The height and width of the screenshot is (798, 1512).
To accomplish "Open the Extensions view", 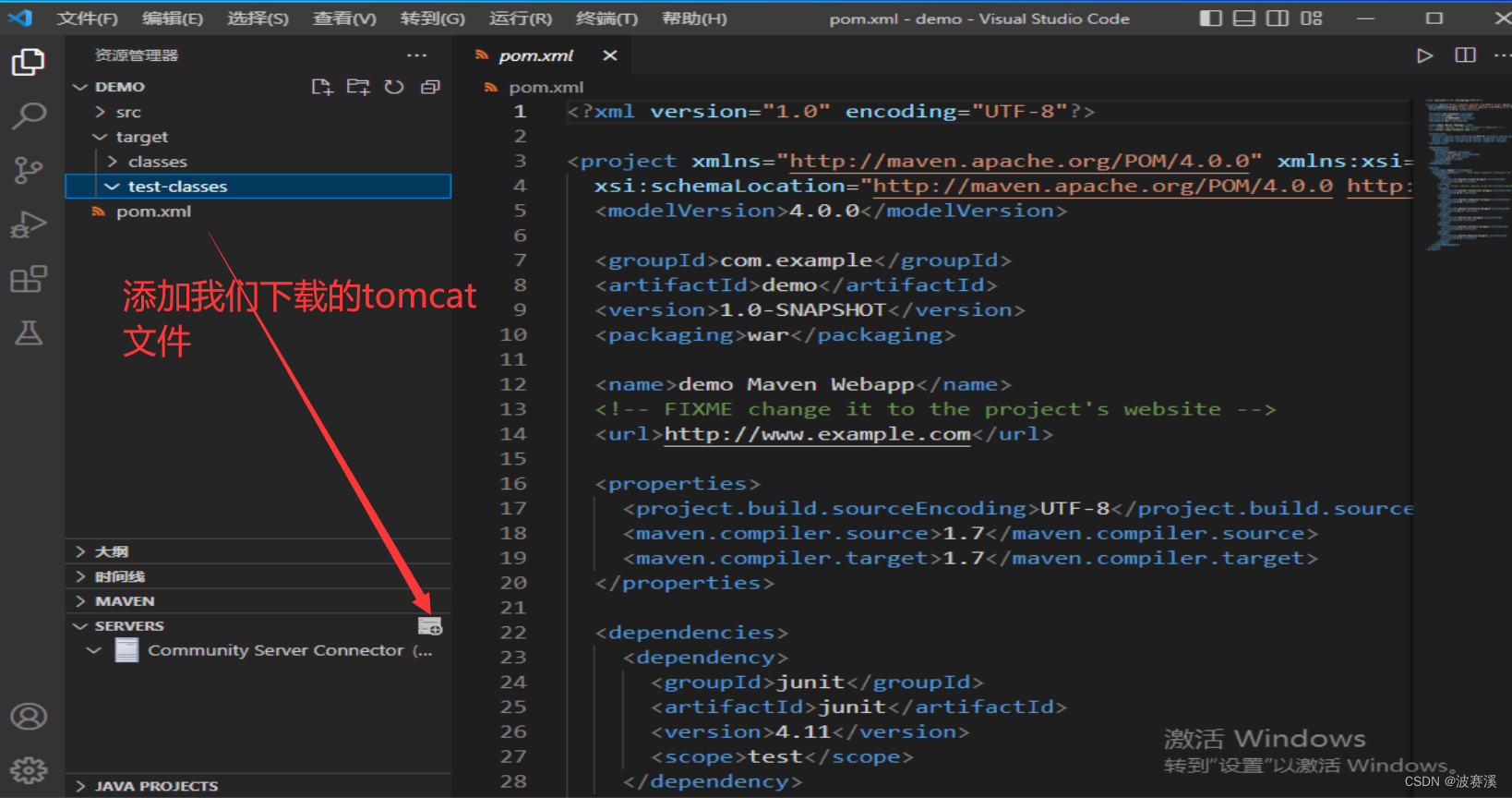I will click(28, 279).
